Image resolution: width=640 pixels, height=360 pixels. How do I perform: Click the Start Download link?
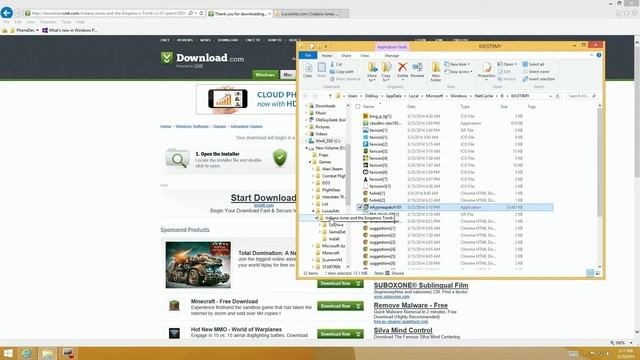pyautogui.click(x=263, y=198)
